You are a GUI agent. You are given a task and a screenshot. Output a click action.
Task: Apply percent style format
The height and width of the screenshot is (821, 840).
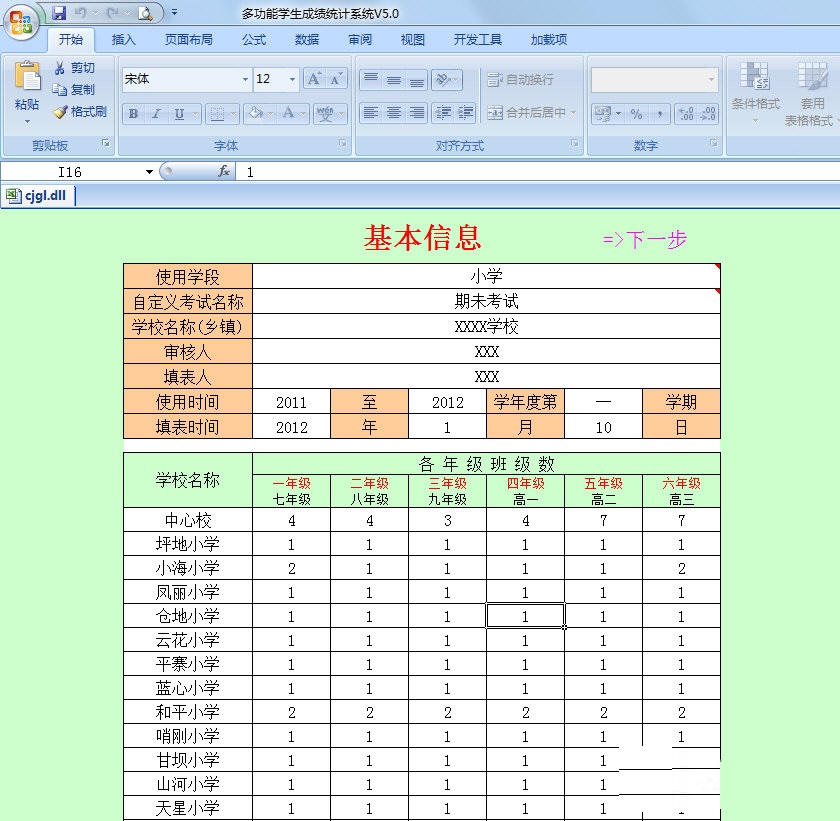636,114
